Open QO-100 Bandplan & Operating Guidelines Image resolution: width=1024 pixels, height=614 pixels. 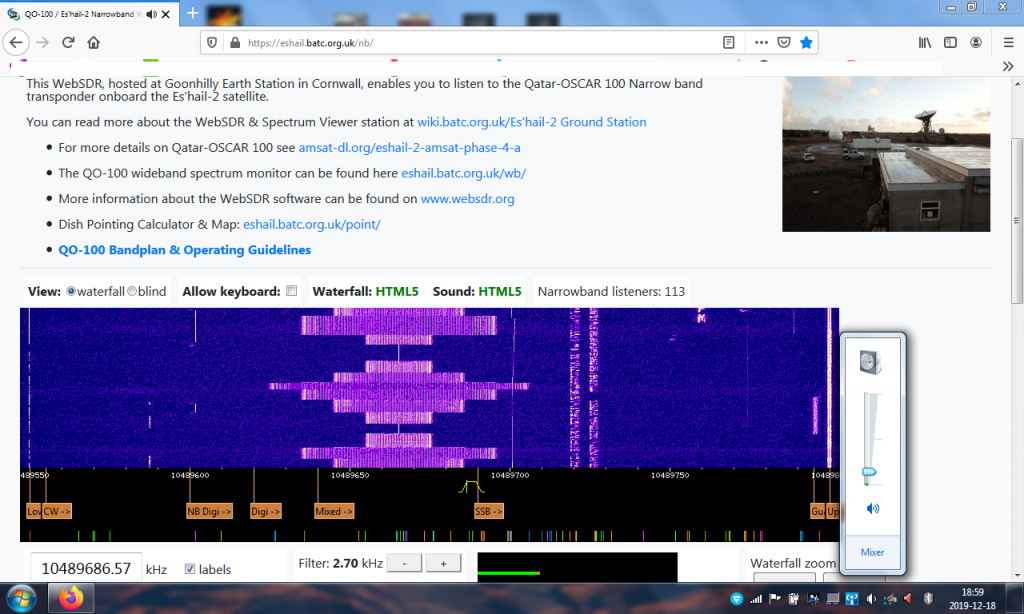click(185, 250)
